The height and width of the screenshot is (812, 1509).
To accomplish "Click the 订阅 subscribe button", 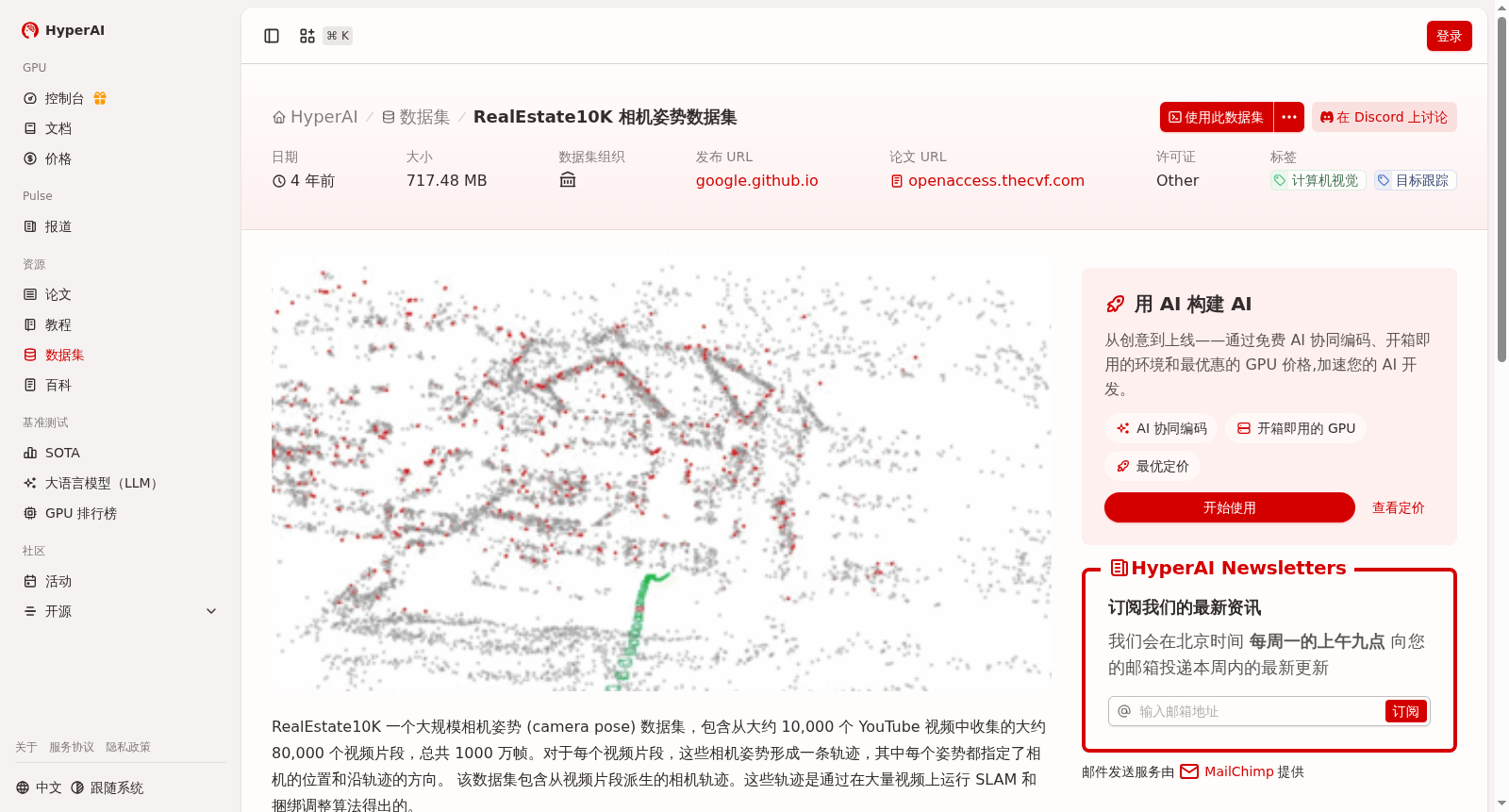I will point(1405,711).
